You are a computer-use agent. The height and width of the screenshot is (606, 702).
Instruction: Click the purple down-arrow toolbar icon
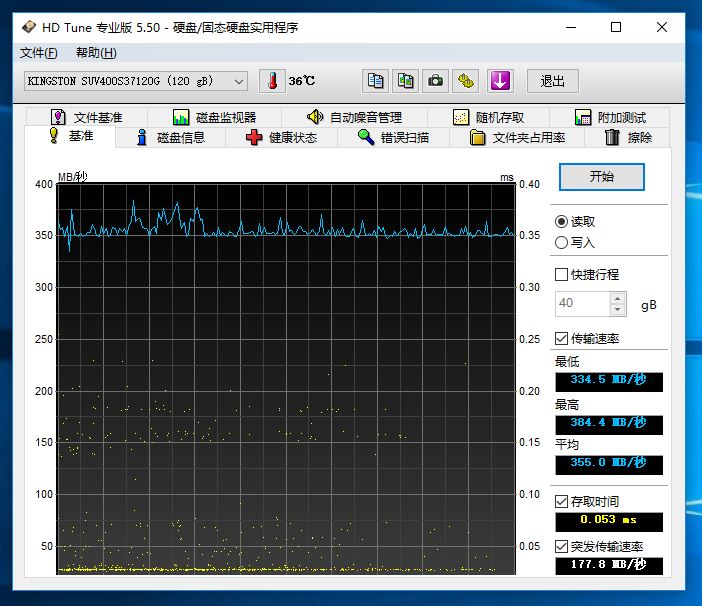click(x=500, y=81)
